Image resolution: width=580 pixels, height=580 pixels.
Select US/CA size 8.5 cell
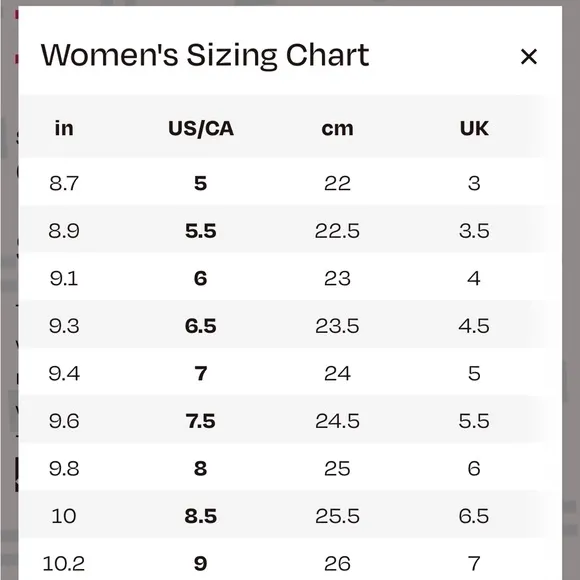pos(200,516)
